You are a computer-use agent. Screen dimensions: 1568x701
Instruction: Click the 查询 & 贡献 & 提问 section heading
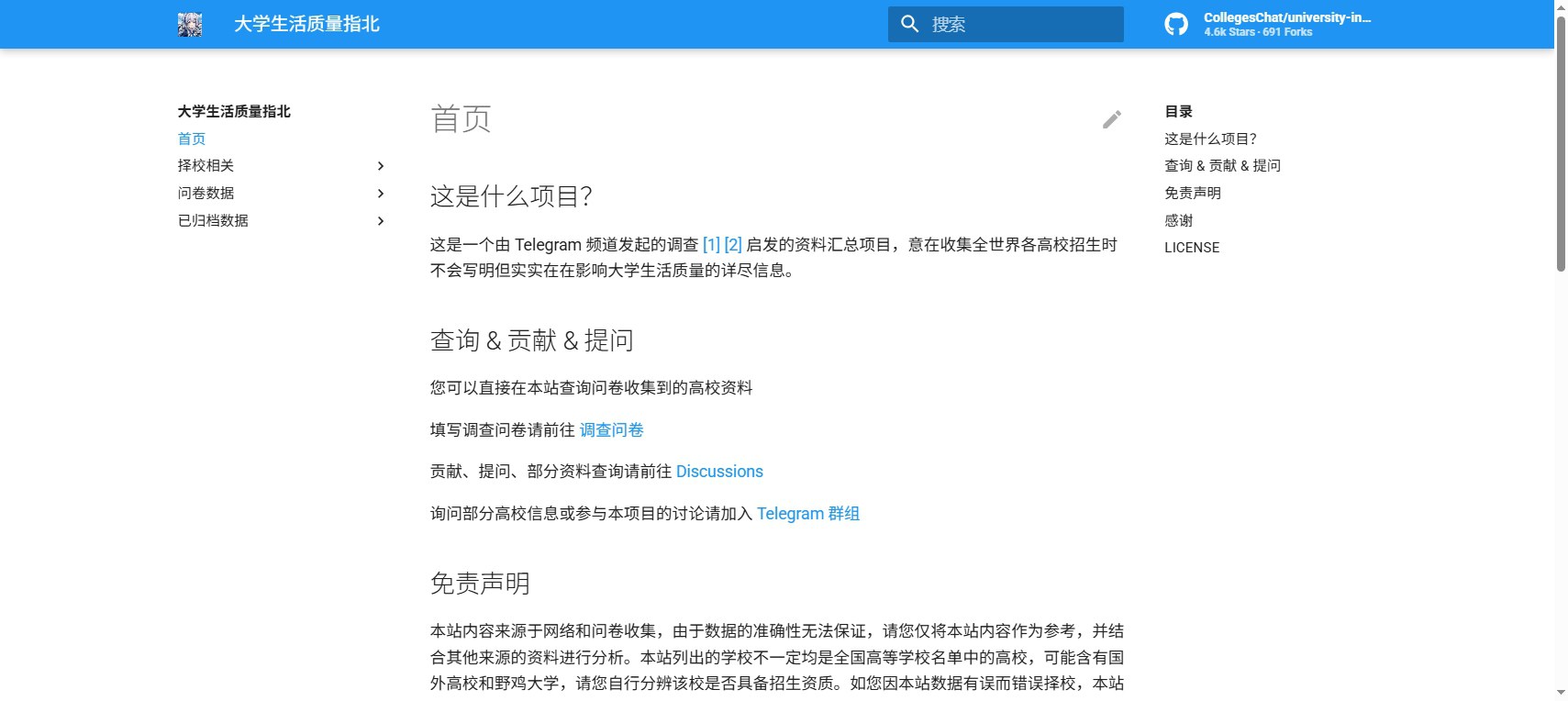click(x=532, y=340)
